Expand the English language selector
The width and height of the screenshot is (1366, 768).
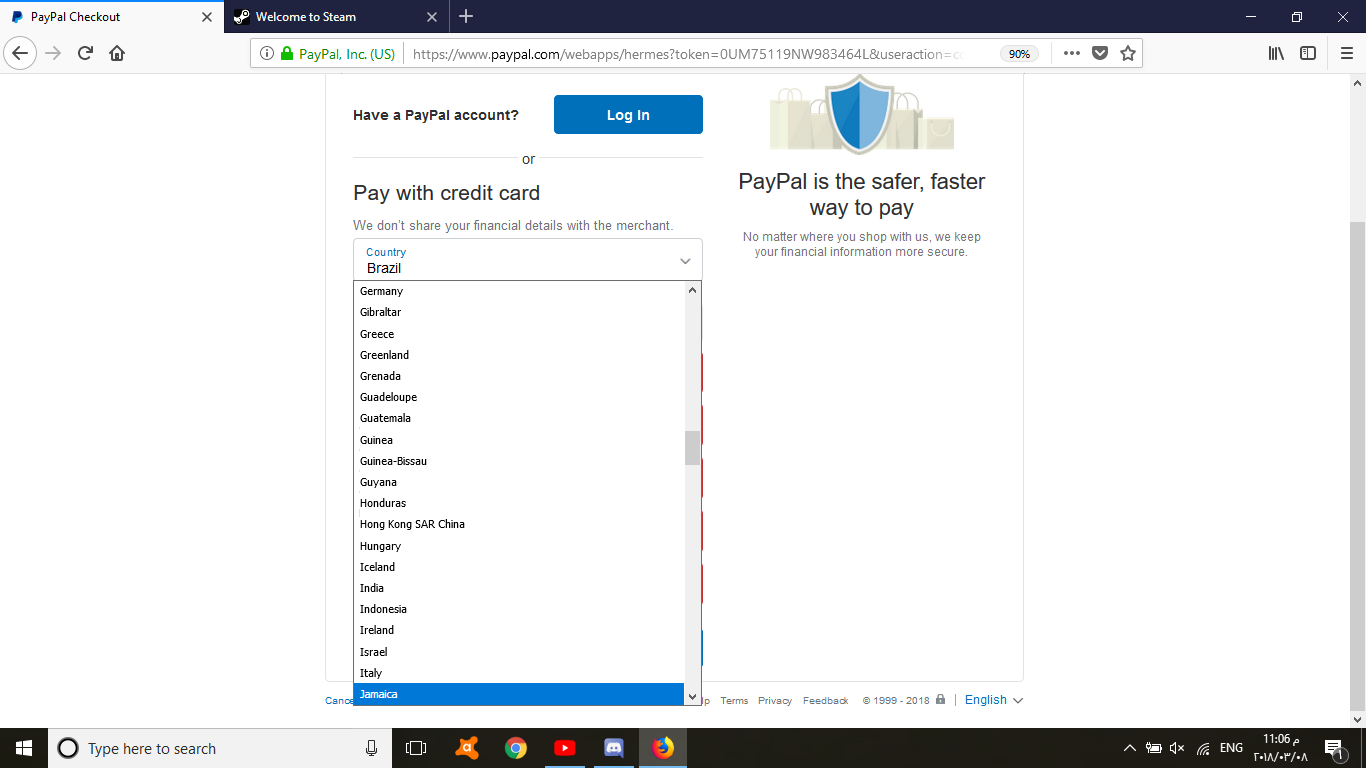click(x=994, y=700)
